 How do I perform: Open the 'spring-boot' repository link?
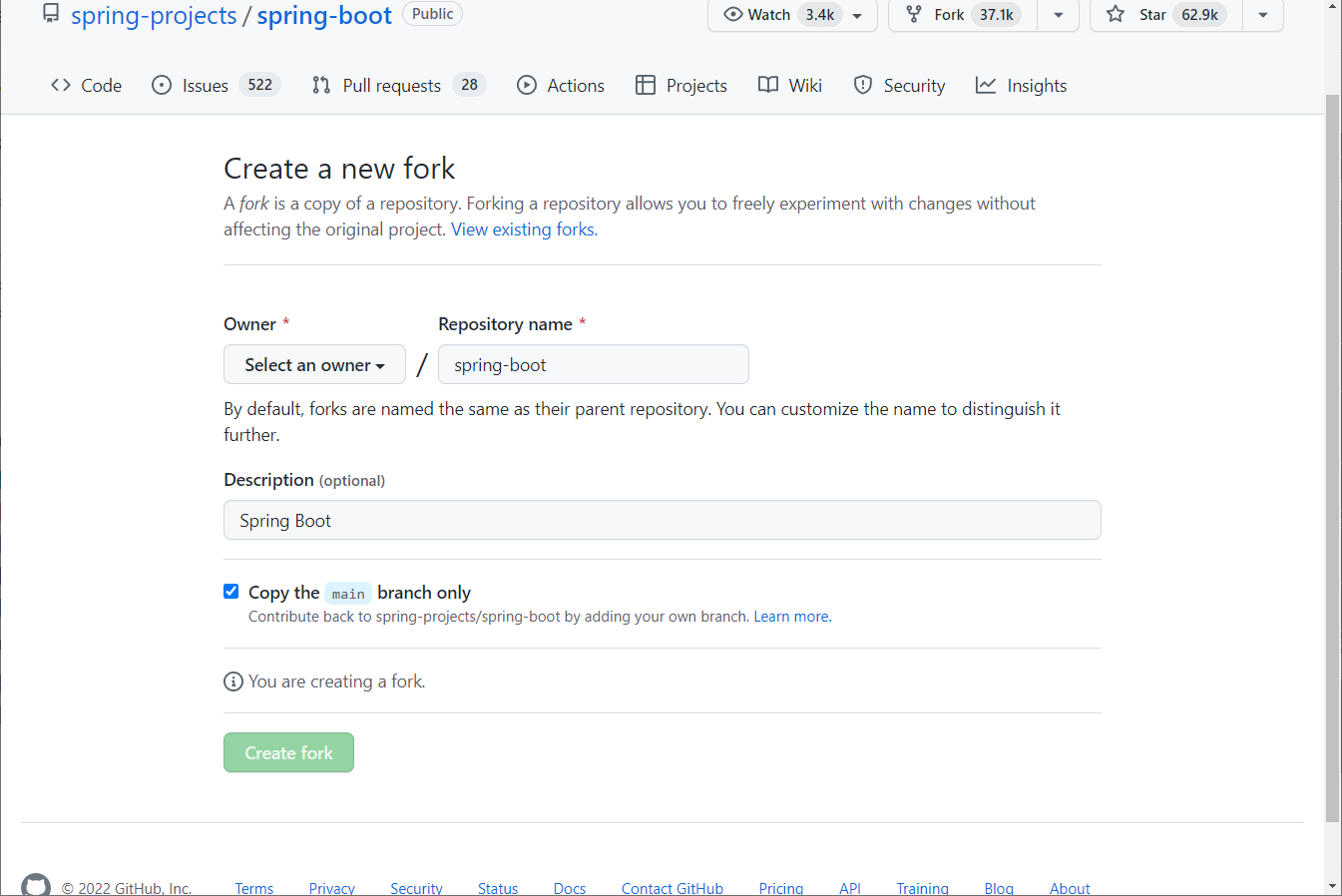tap(324, 16)
